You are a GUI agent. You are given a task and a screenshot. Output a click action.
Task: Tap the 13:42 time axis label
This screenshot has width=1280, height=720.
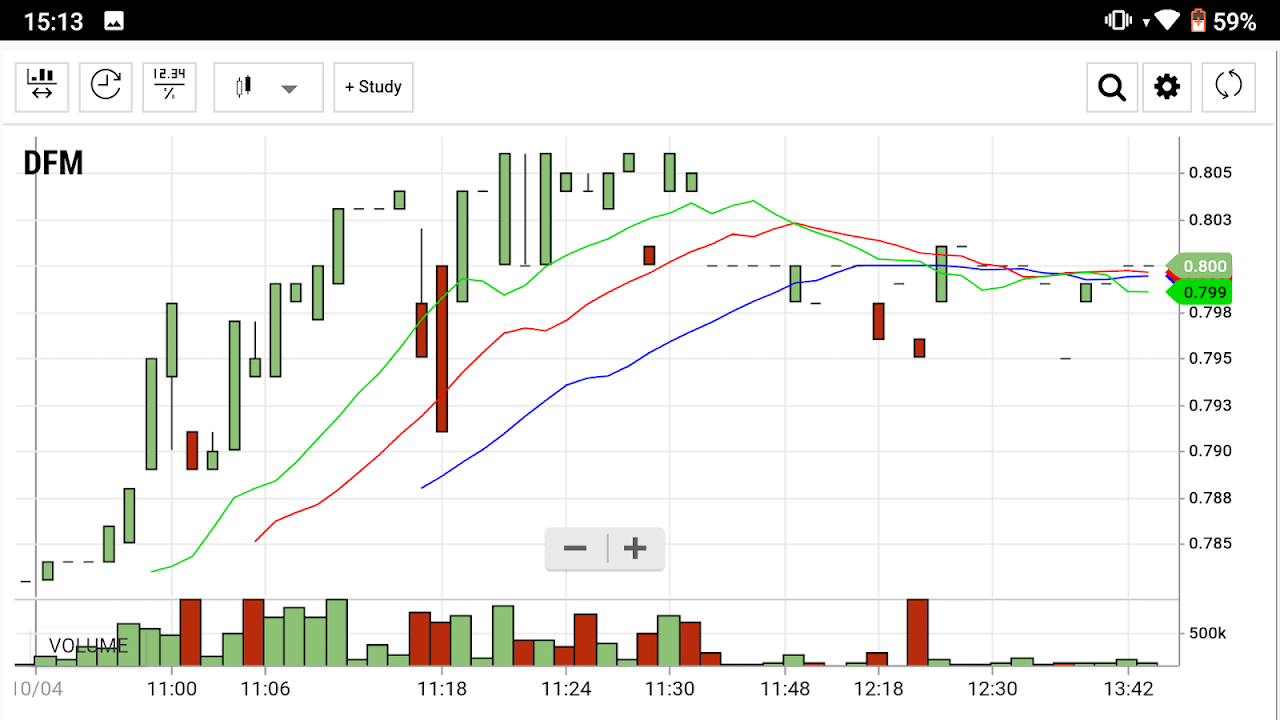coord(1128,689)
